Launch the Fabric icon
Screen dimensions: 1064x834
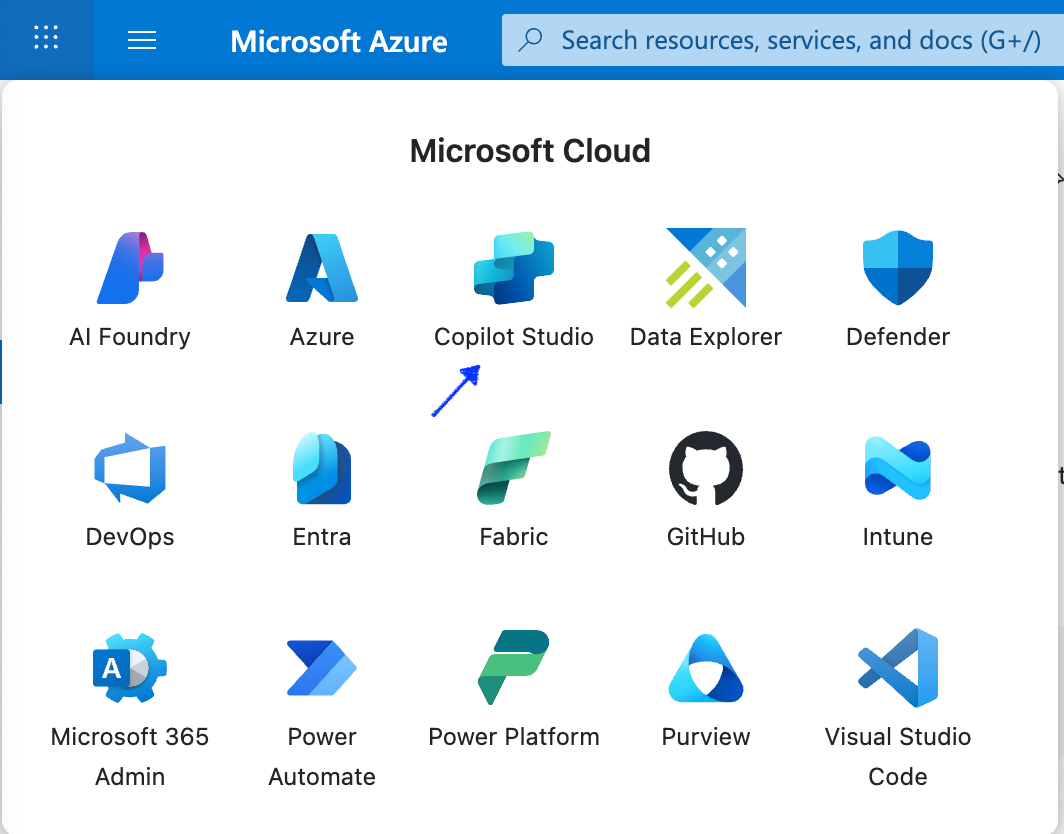[x=514, y=468]
